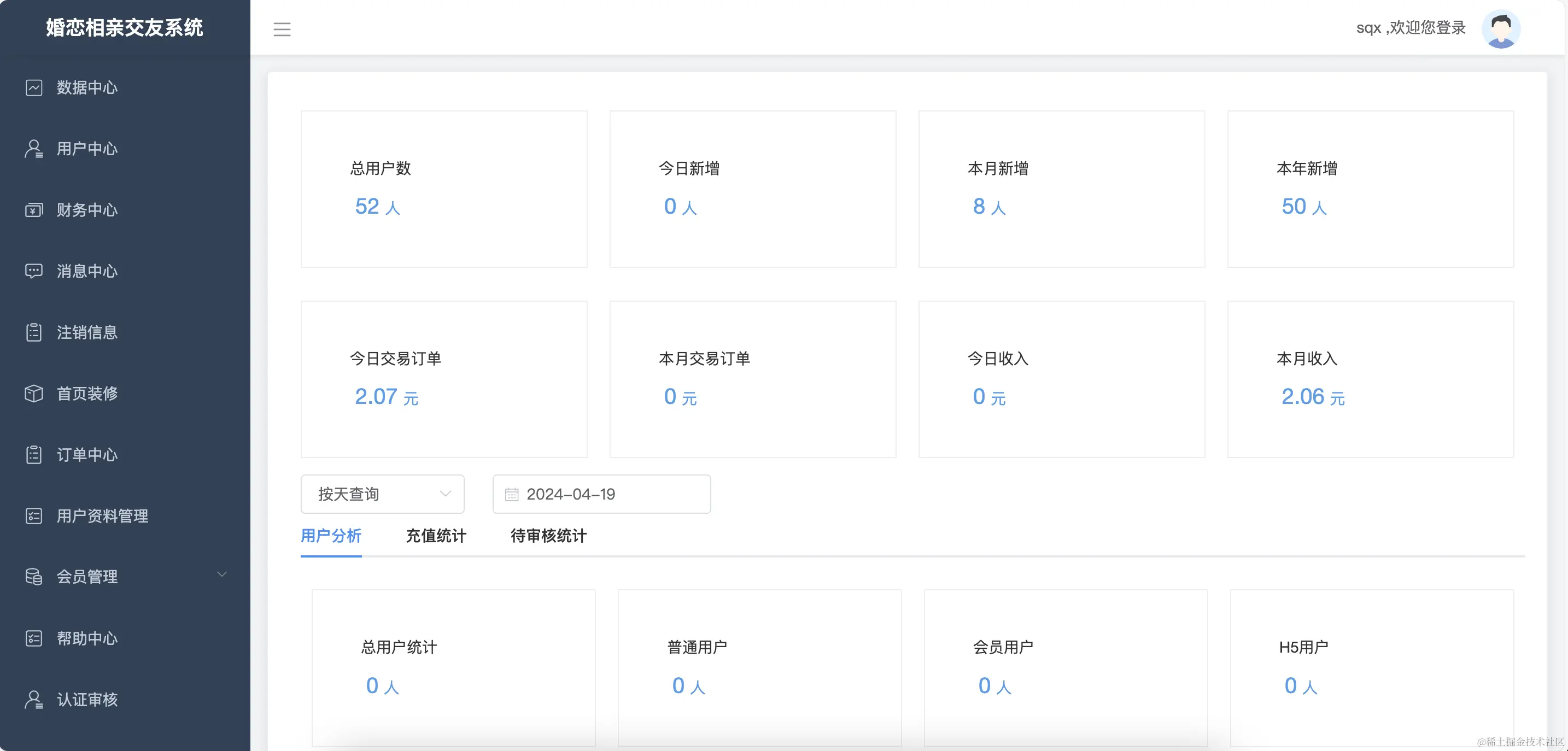
Task: Select the 用户分析 tab
Action: [331, 537]
